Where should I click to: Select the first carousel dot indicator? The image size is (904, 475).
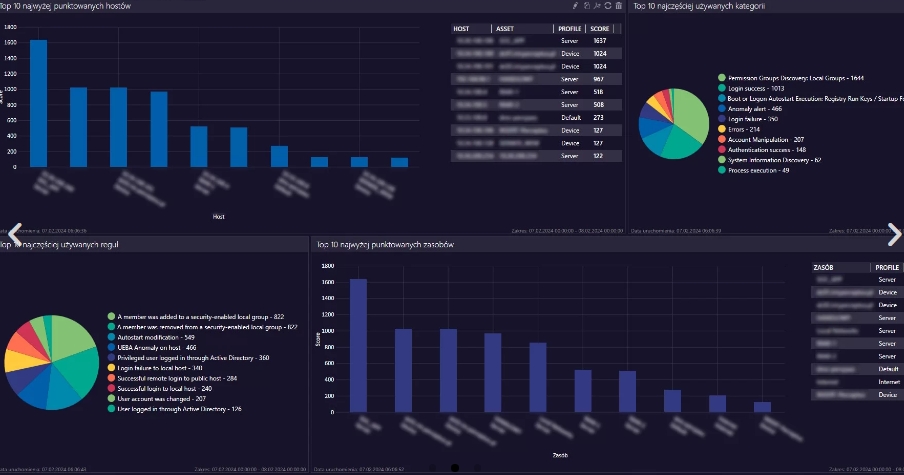(x=432, y=467)
